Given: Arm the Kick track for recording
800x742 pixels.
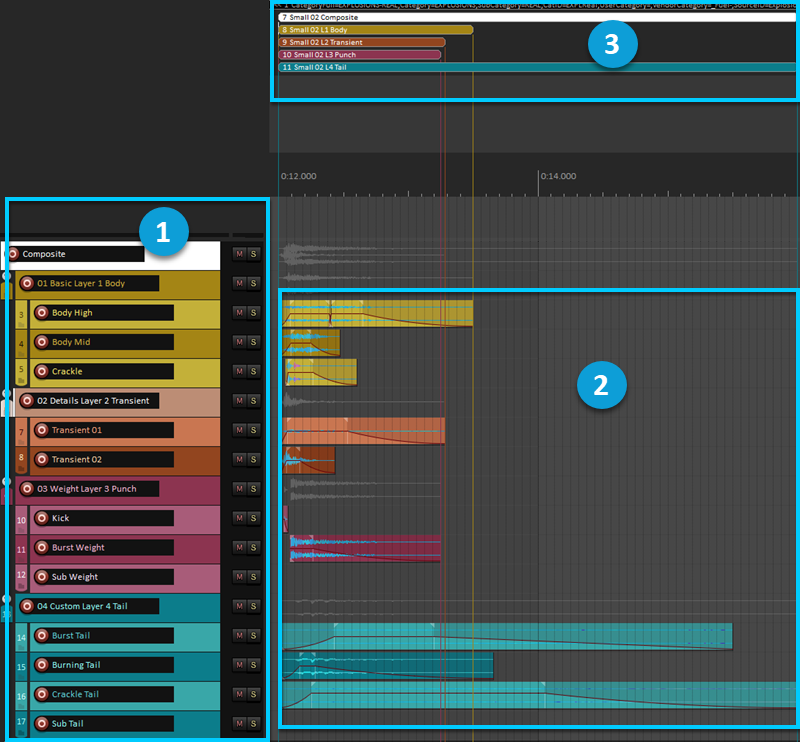Looking at the screenshot, I should [x=42, y=518].
